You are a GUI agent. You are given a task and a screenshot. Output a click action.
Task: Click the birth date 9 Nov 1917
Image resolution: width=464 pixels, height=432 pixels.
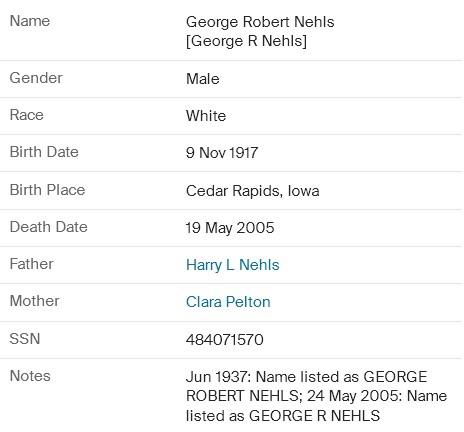point(222,153)
